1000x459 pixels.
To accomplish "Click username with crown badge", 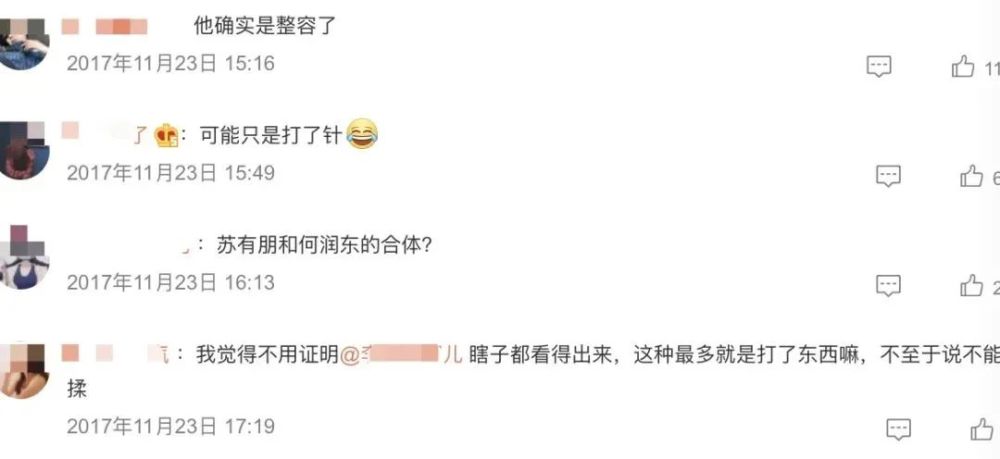I will click(121, 135).
